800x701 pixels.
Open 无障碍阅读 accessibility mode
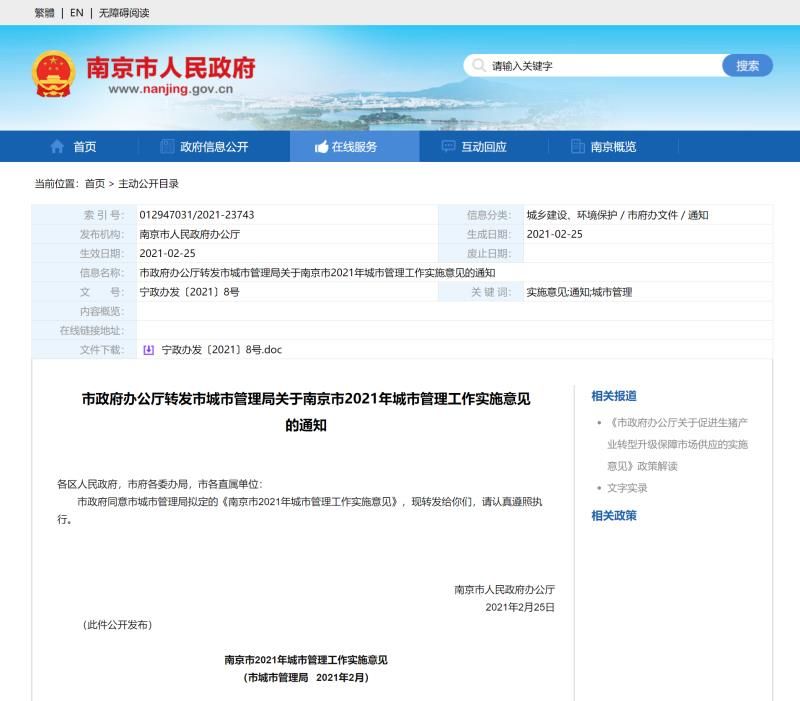124,13
